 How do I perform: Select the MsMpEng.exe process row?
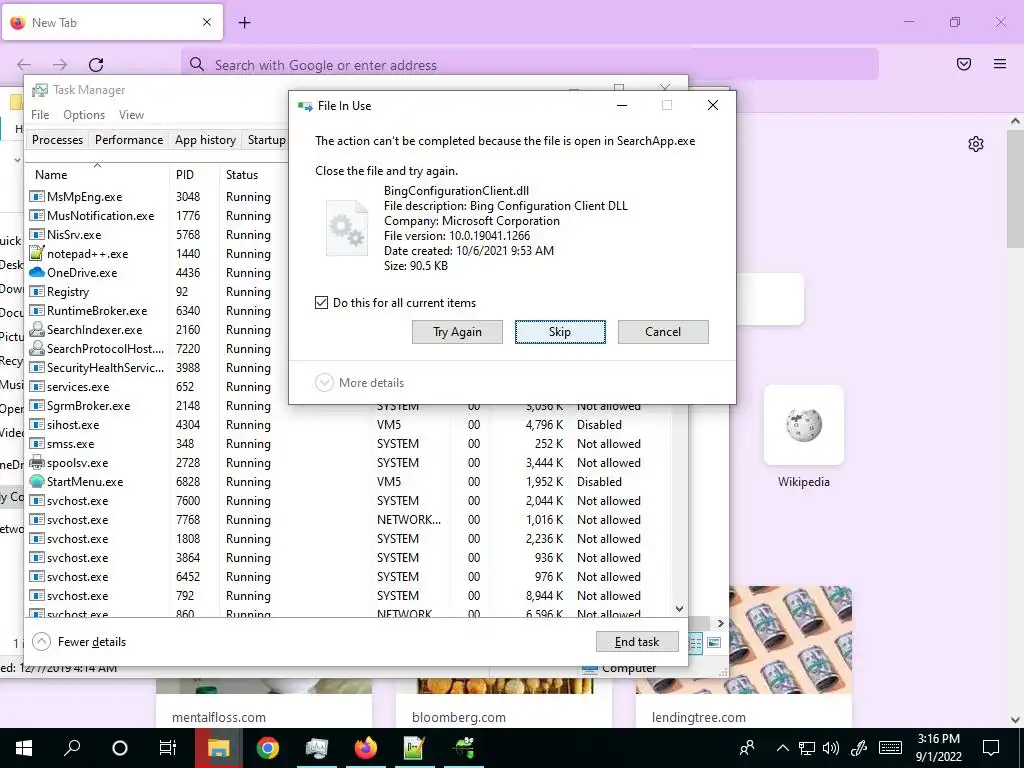pos(157,197)
